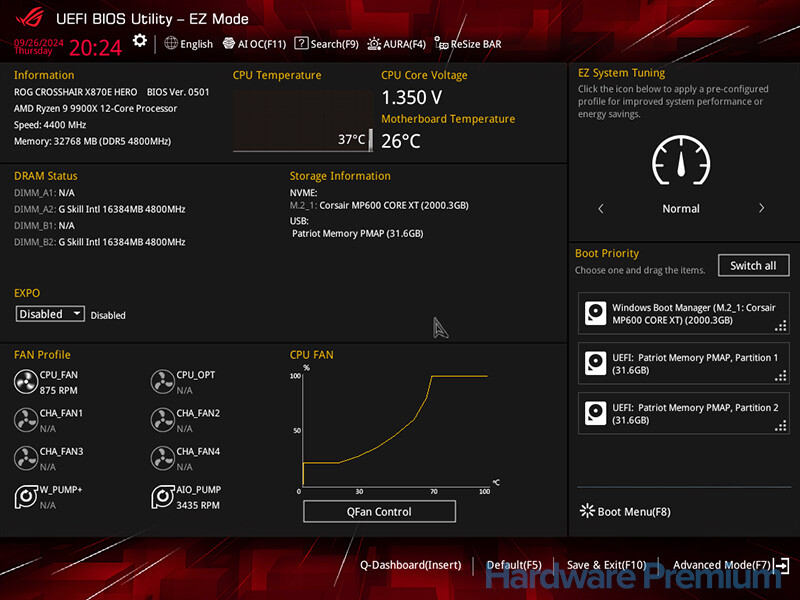Click the Normal tuning profile label
The width and height of the screenshot is (800, 600).
point(681,208)
